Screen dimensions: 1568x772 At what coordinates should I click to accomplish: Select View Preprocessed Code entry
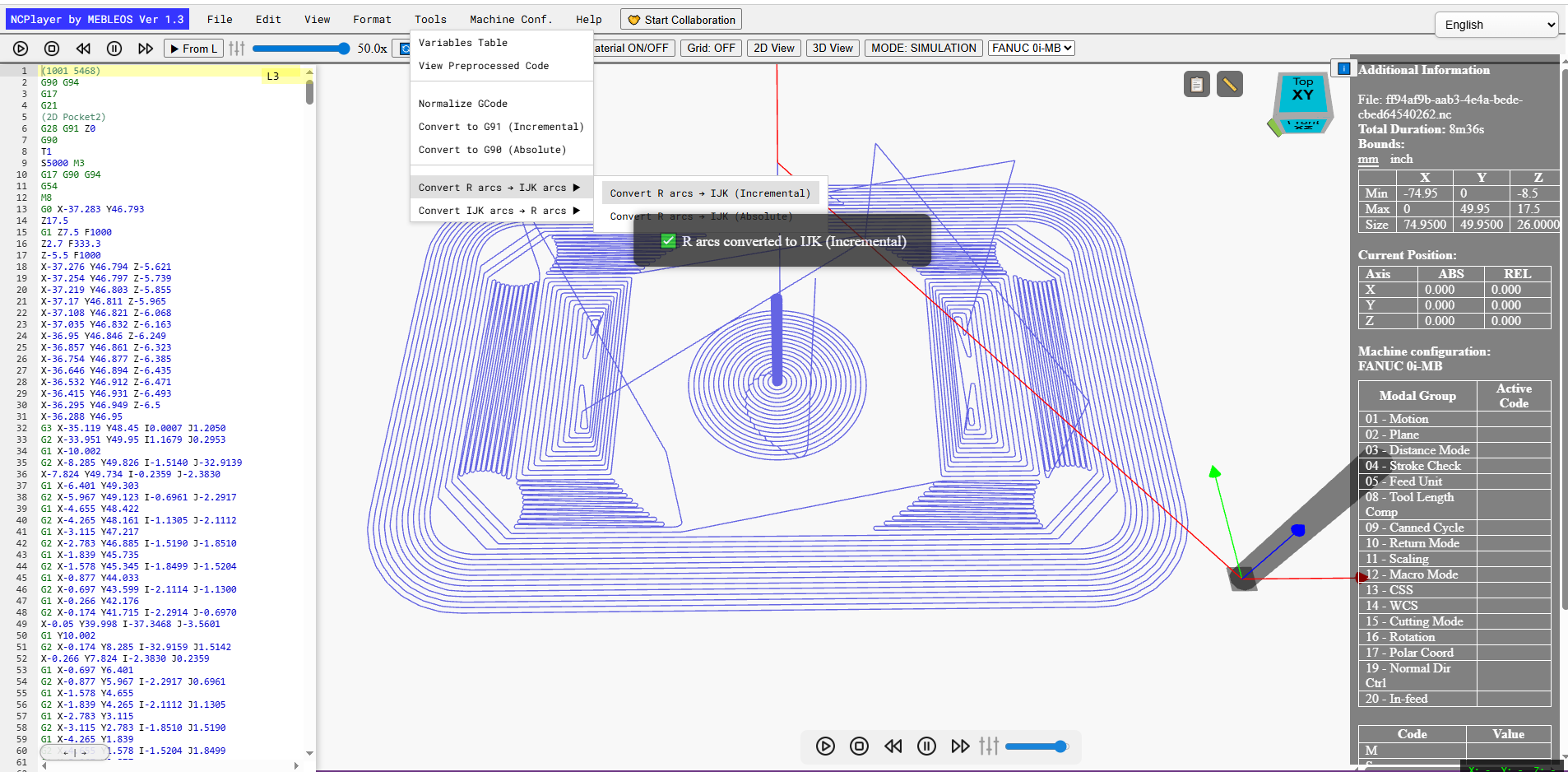coord(501,66)
